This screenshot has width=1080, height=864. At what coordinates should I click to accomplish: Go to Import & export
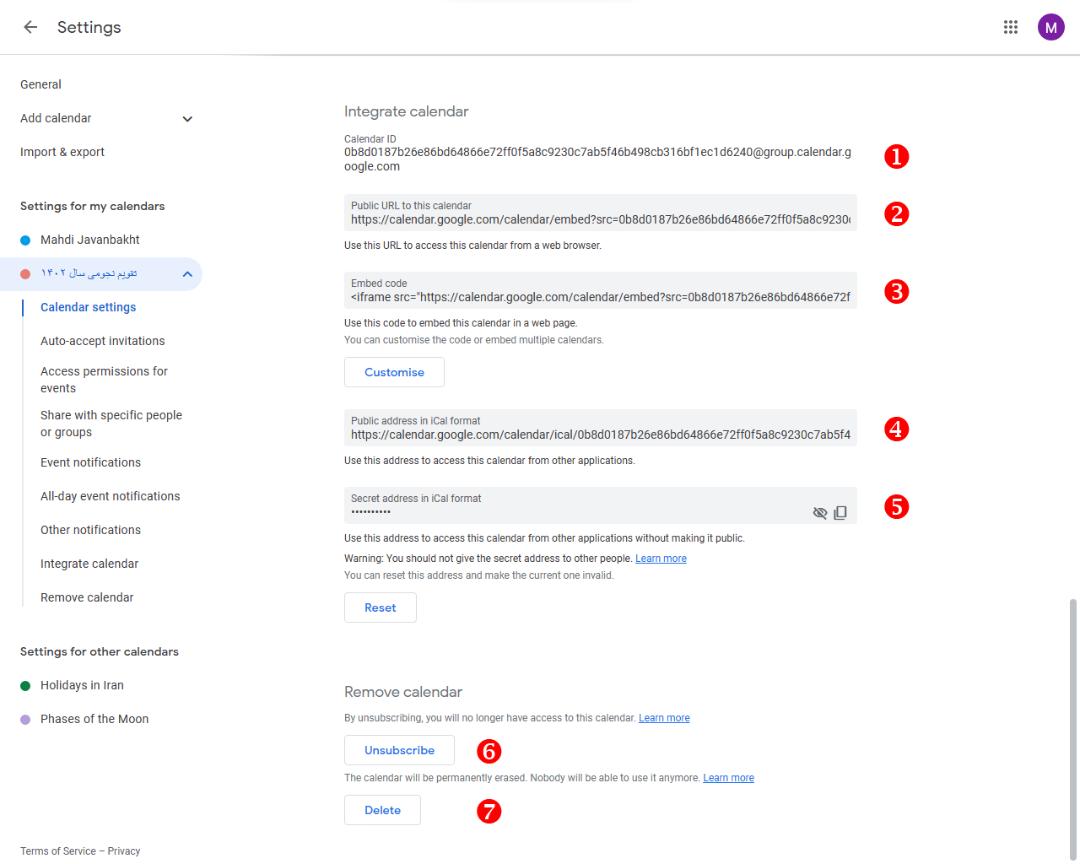62,152
